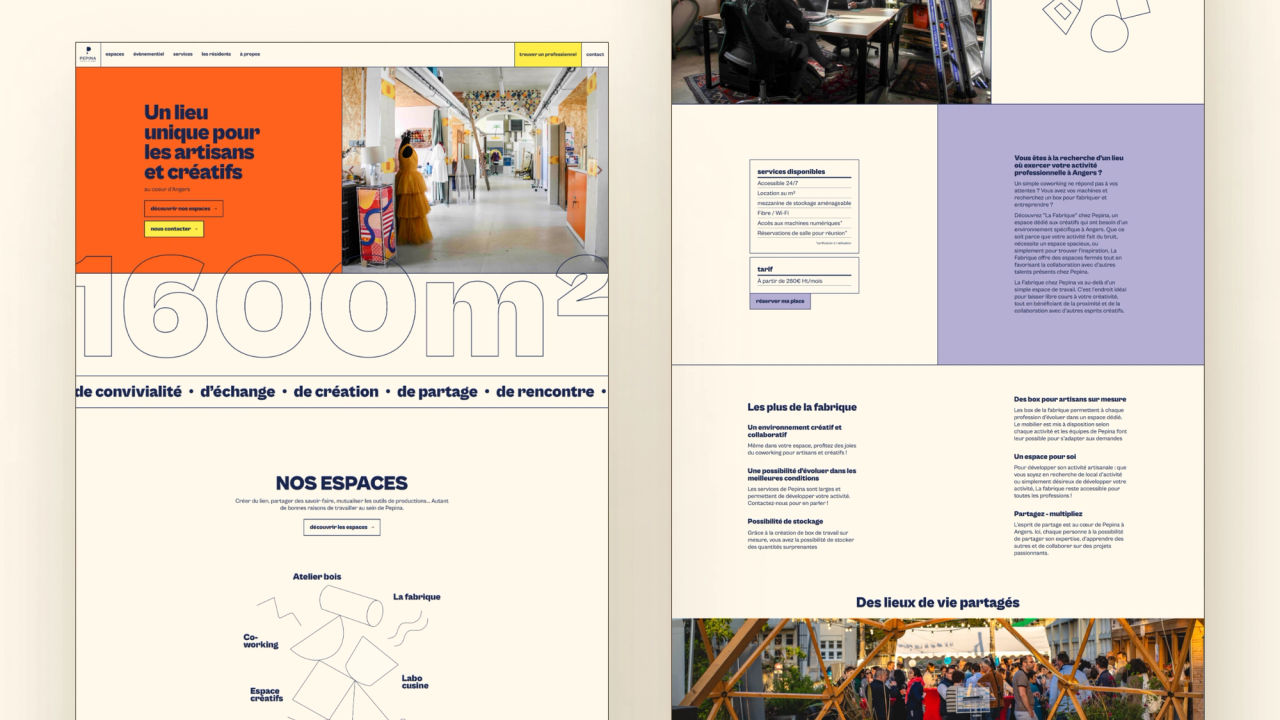
Task: Open the "événementiel" navigation item
Action: click(149, 54)
